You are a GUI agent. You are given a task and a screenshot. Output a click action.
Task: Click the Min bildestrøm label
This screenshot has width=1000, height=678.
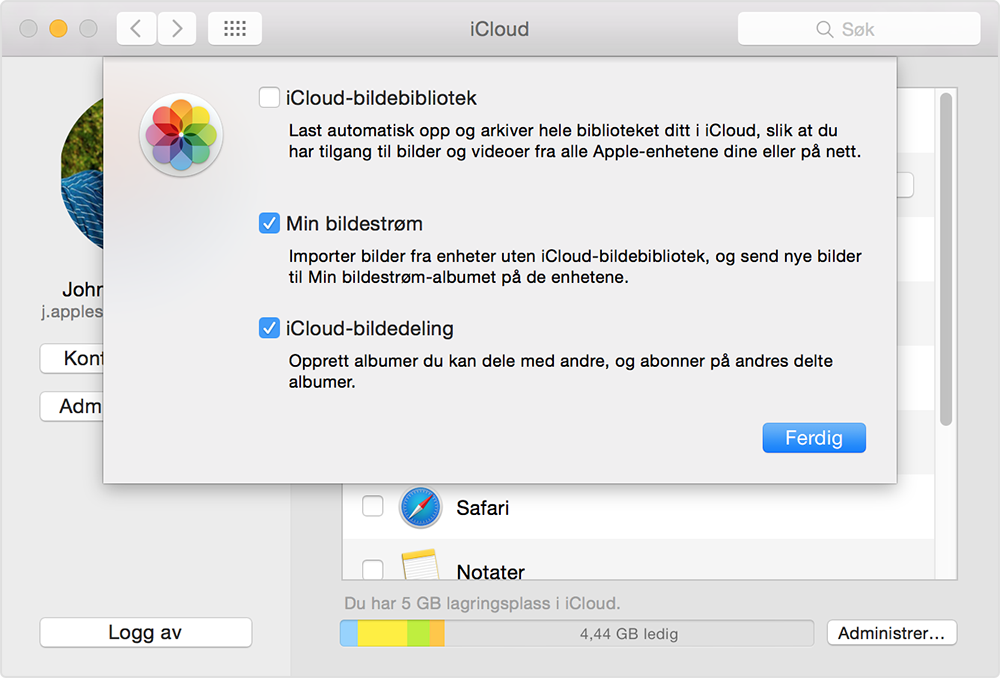[355, 223]
